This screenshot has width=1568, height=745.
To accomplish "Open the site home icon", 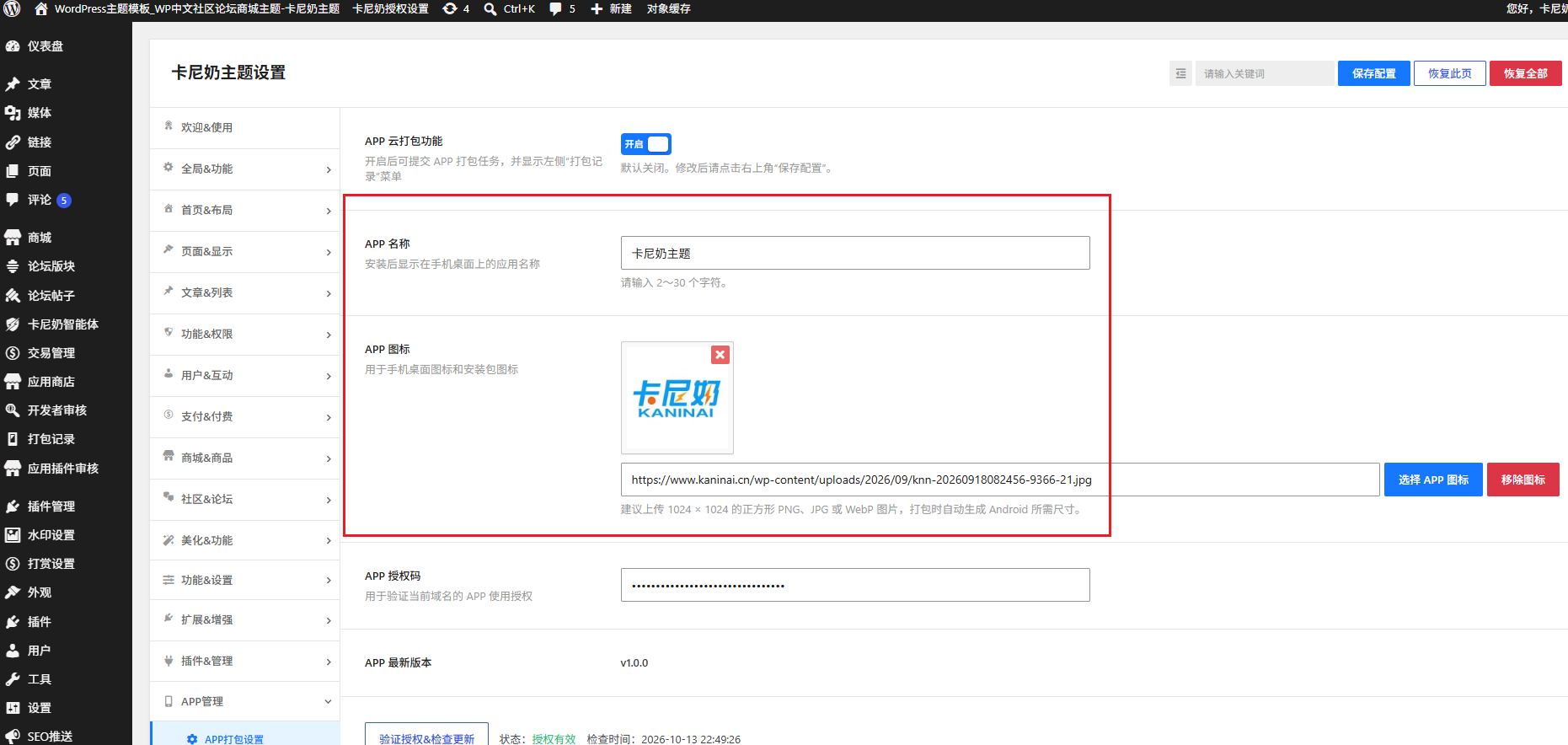I will point(40,8).
